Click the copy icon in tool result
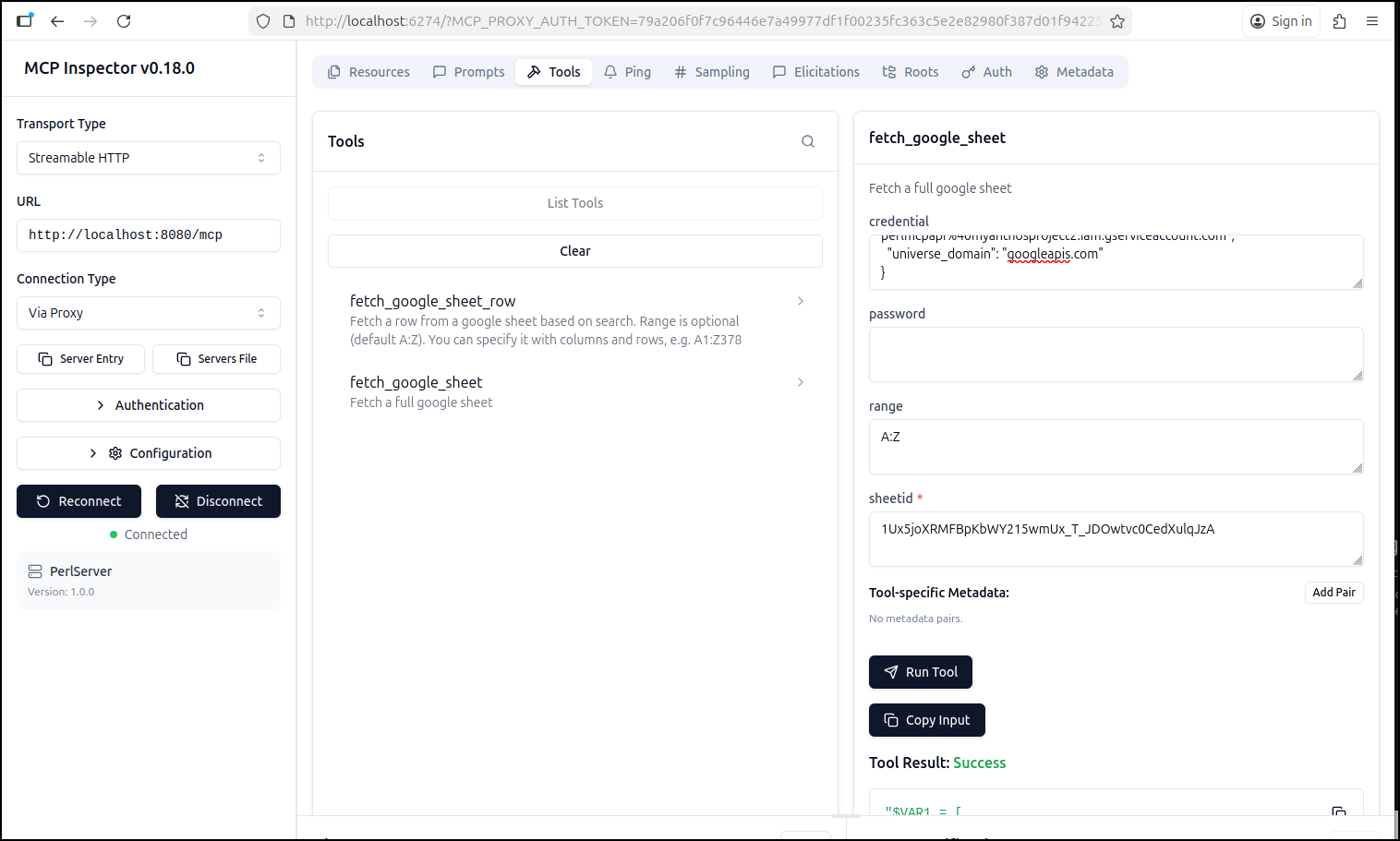 click(x=1338, y=811)
